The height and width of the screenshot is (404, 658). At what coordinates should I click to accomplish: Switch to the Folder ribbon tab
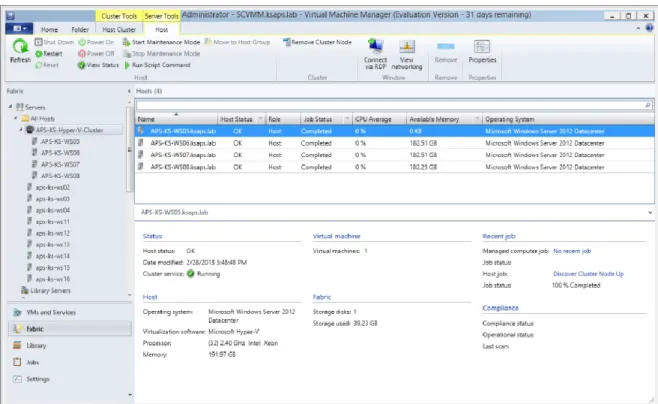point(80,29)
